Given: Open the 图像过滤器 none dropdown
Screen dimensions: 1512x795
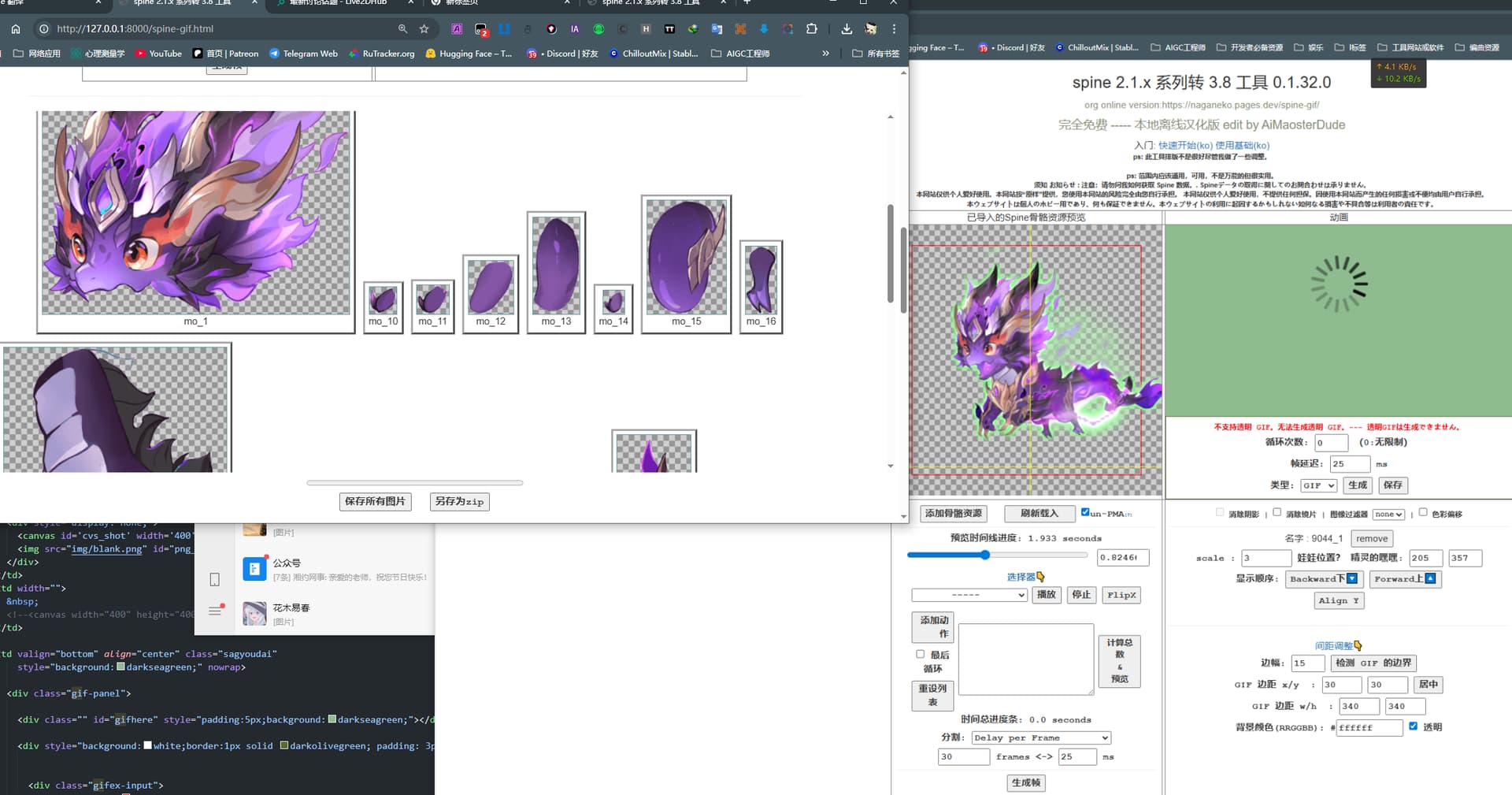Looking at the screenshot, I should 1388,515.
